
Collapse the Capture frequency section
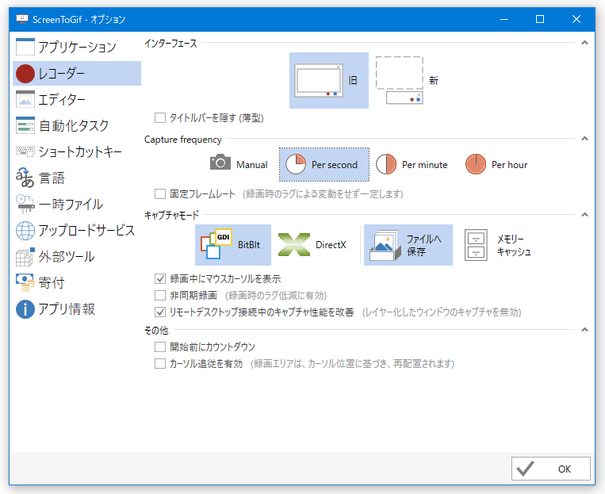click(584, 139)
